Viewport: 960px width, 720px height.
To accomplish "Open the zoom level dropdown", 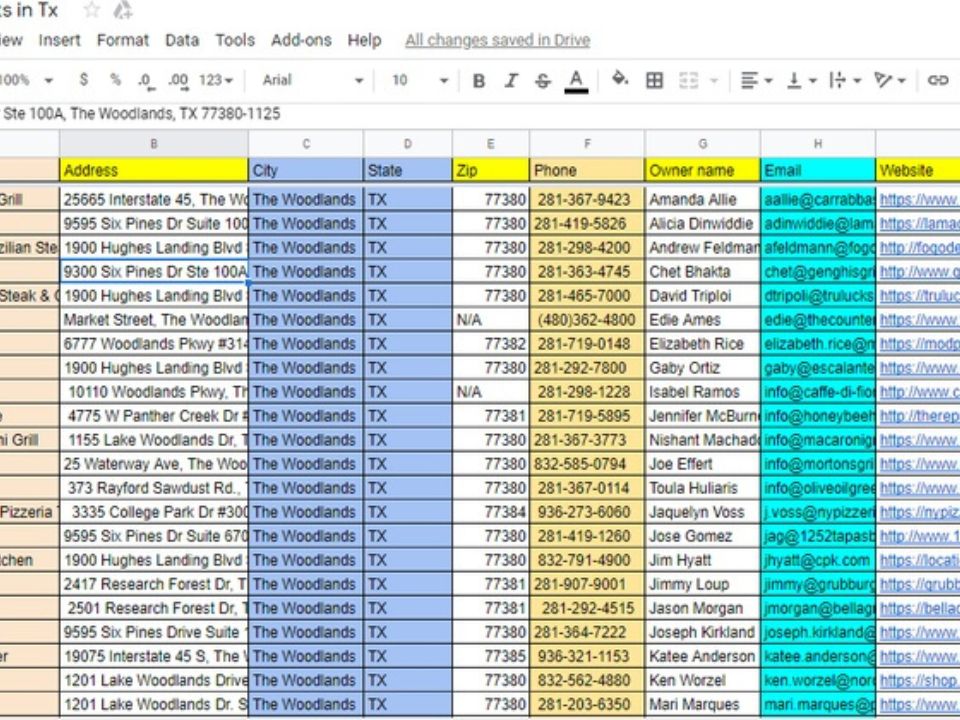I will click(x=26, y=80).
